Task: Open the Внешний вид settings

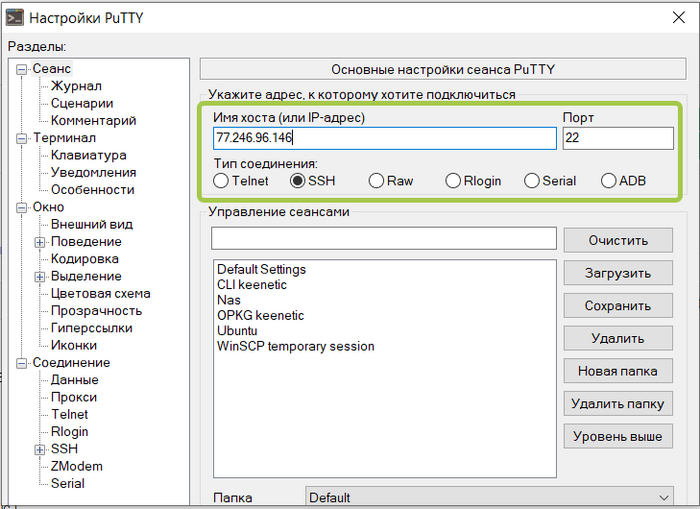Action: 92,224
